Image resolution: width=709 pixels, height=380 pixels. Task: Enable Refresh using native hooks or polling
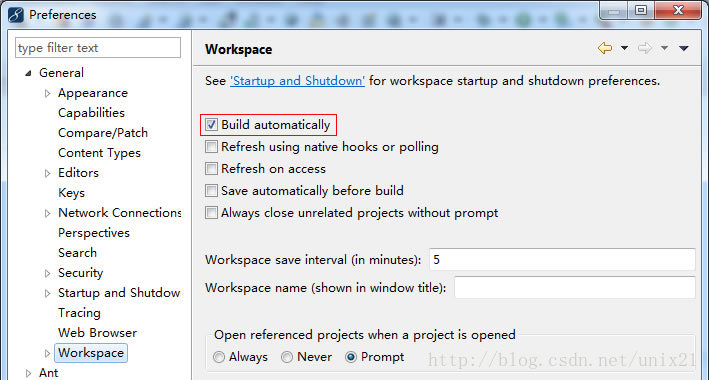pos(211,147)
